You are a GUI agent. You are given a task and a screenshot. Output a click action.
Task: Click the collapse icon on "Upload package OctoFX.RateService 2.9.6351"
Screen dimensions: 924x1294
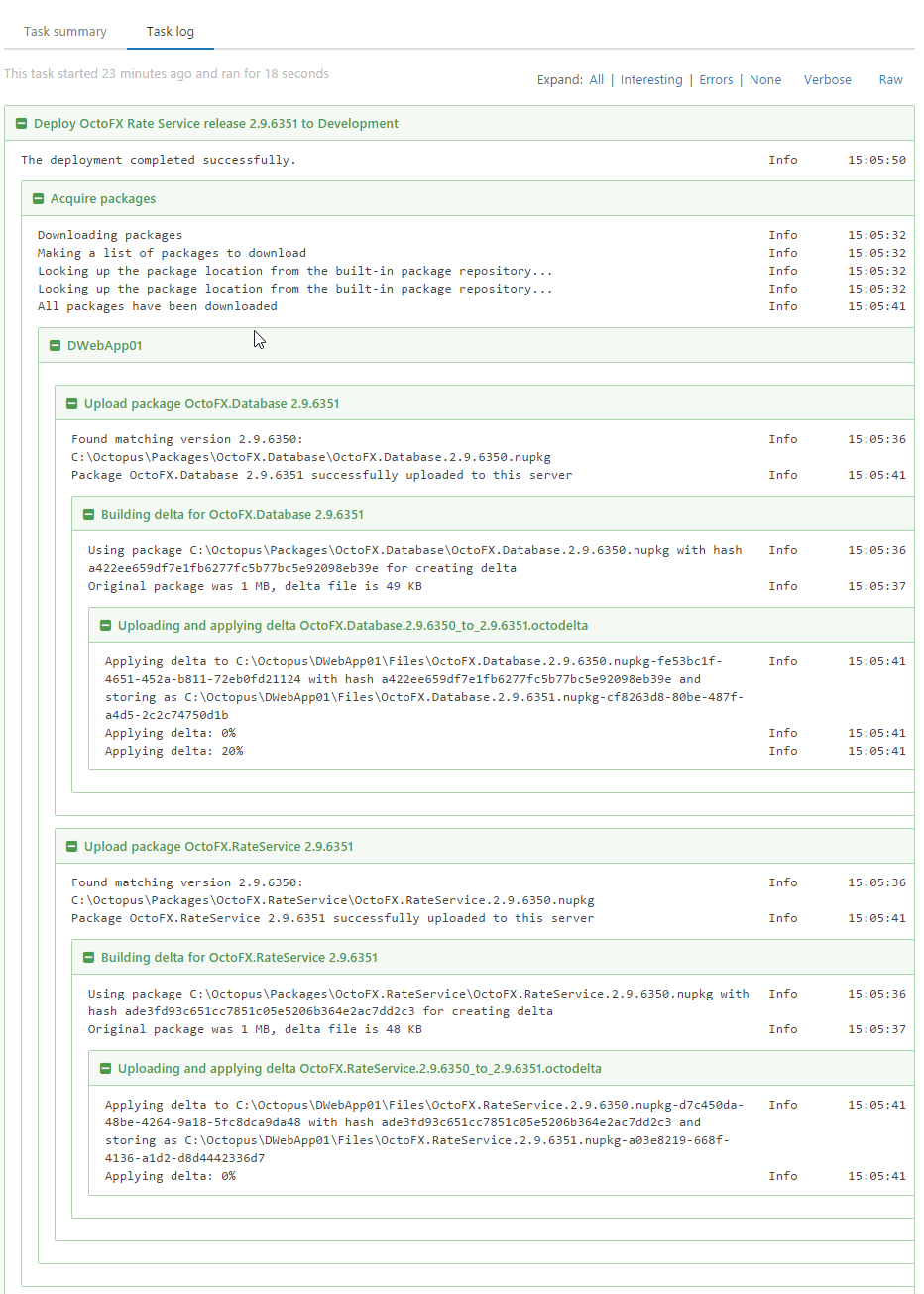(x=70, y=846)
